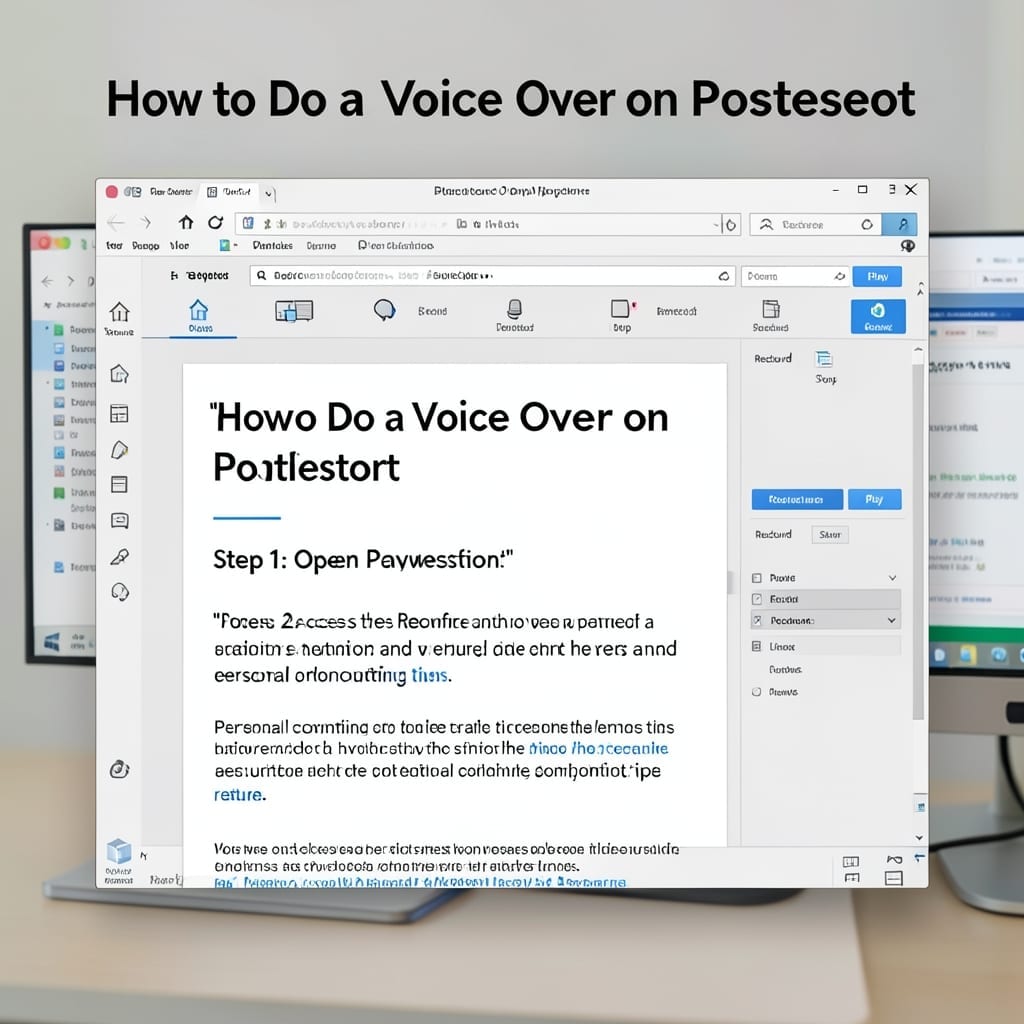Switch to the second browser tab with page icon
The image size is (1024, 1024).
[229, 192]
